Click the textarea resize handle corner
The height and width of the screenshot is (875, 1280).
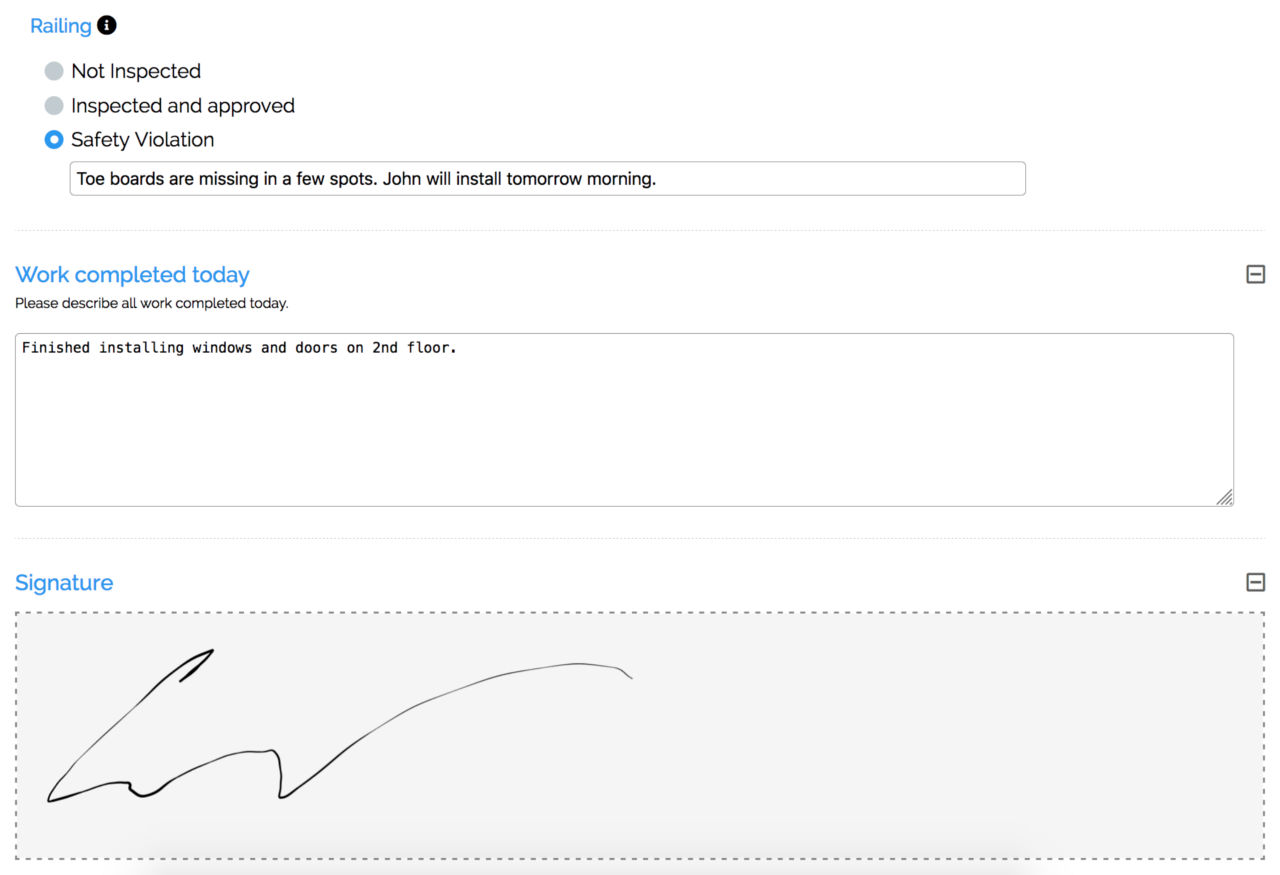tap(1224, 497)
